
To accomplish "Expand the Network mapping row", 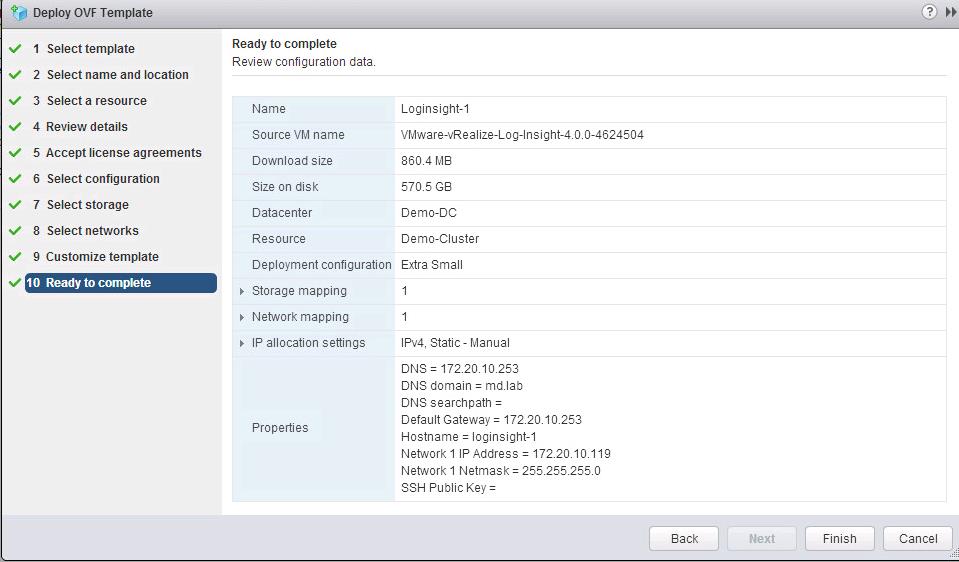I will [x=242, y=317].
